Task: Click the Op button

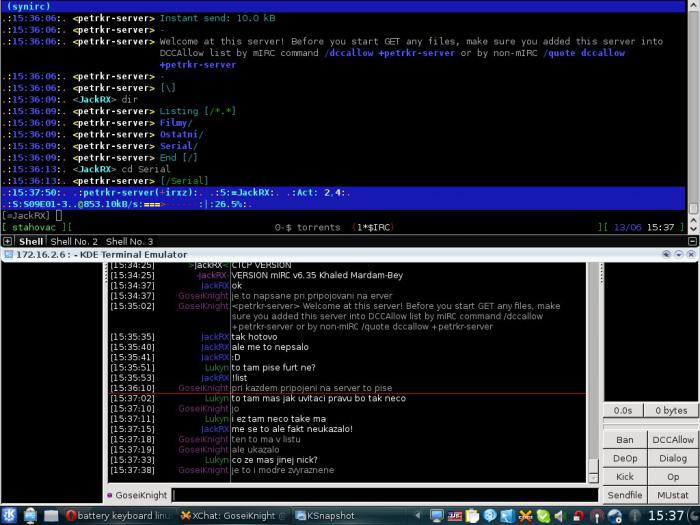Action: click(x=673, y=477)
